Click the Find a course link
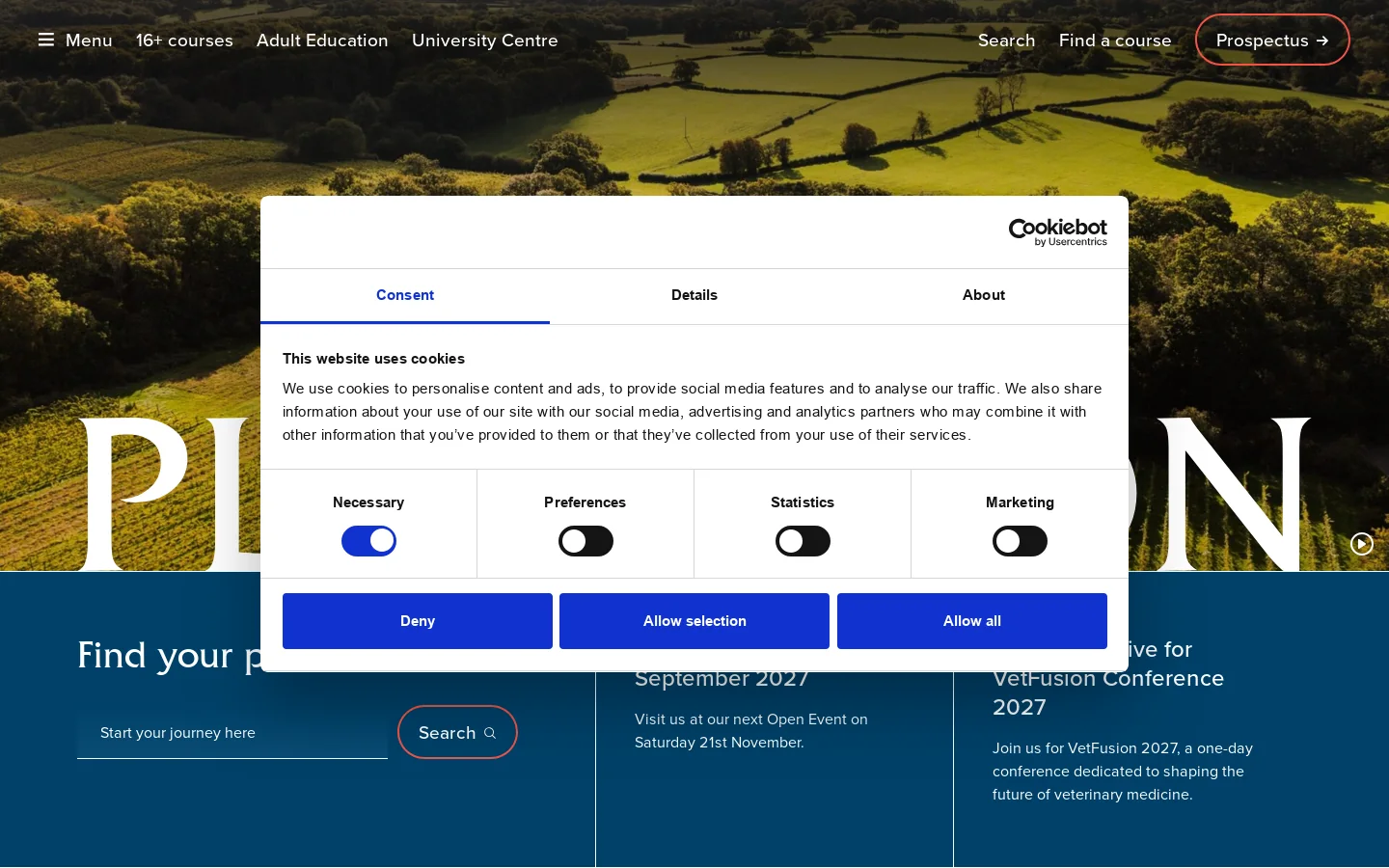 pos(1115,41)
